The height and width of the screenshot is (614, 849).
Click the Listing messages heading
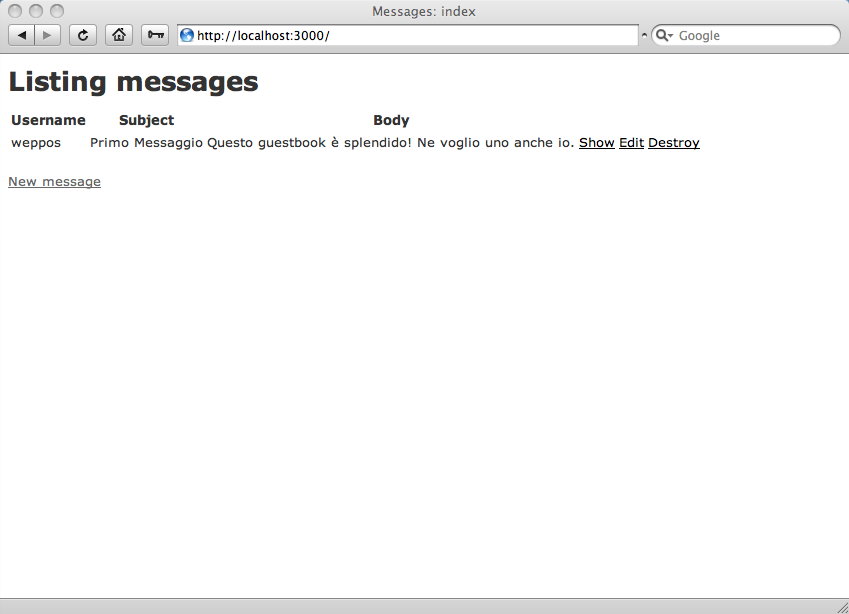(x=133, y=82)
